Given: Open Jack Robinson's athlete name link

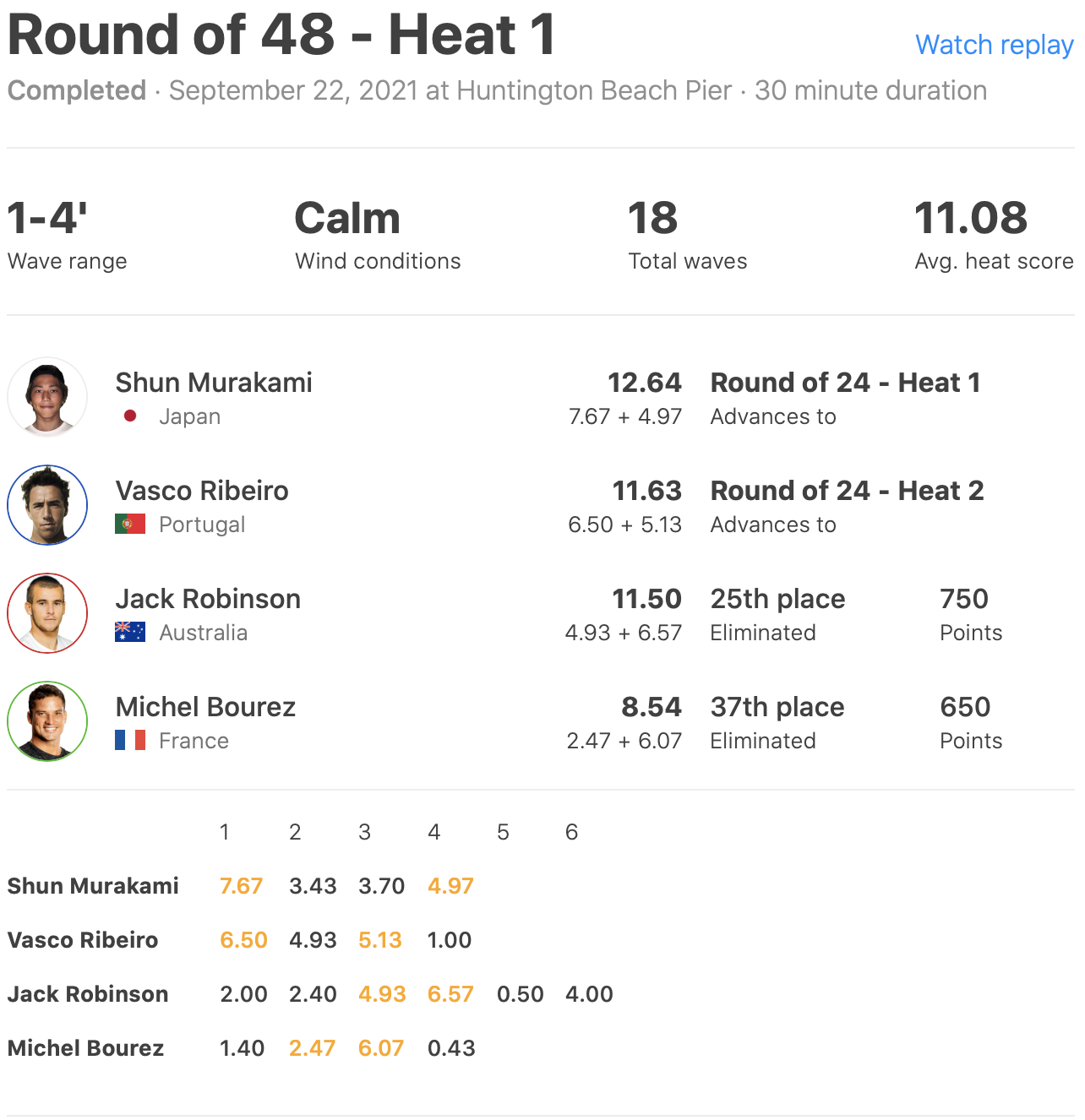Looking at the screenshot, I should [208, 599].
